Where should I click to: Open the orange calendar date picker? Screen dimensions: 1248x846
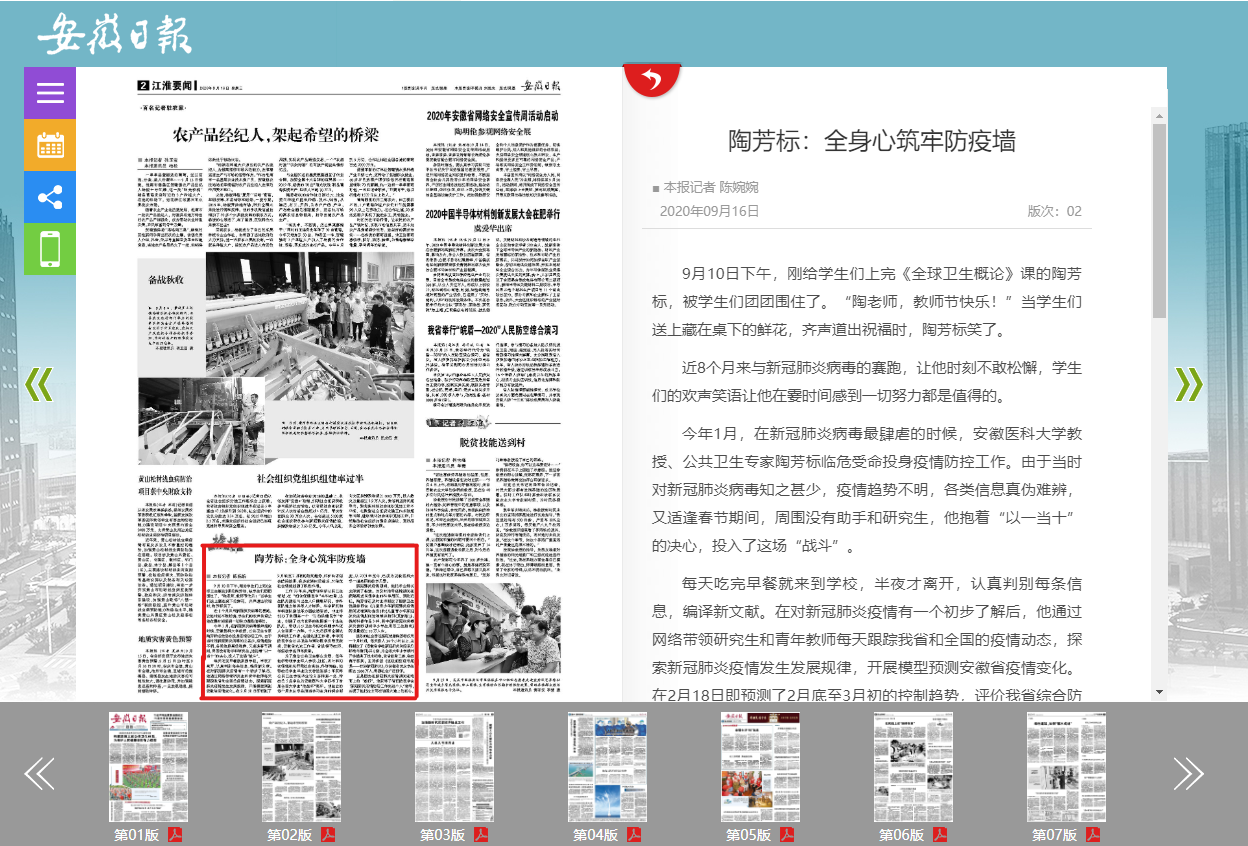(50, 145)
